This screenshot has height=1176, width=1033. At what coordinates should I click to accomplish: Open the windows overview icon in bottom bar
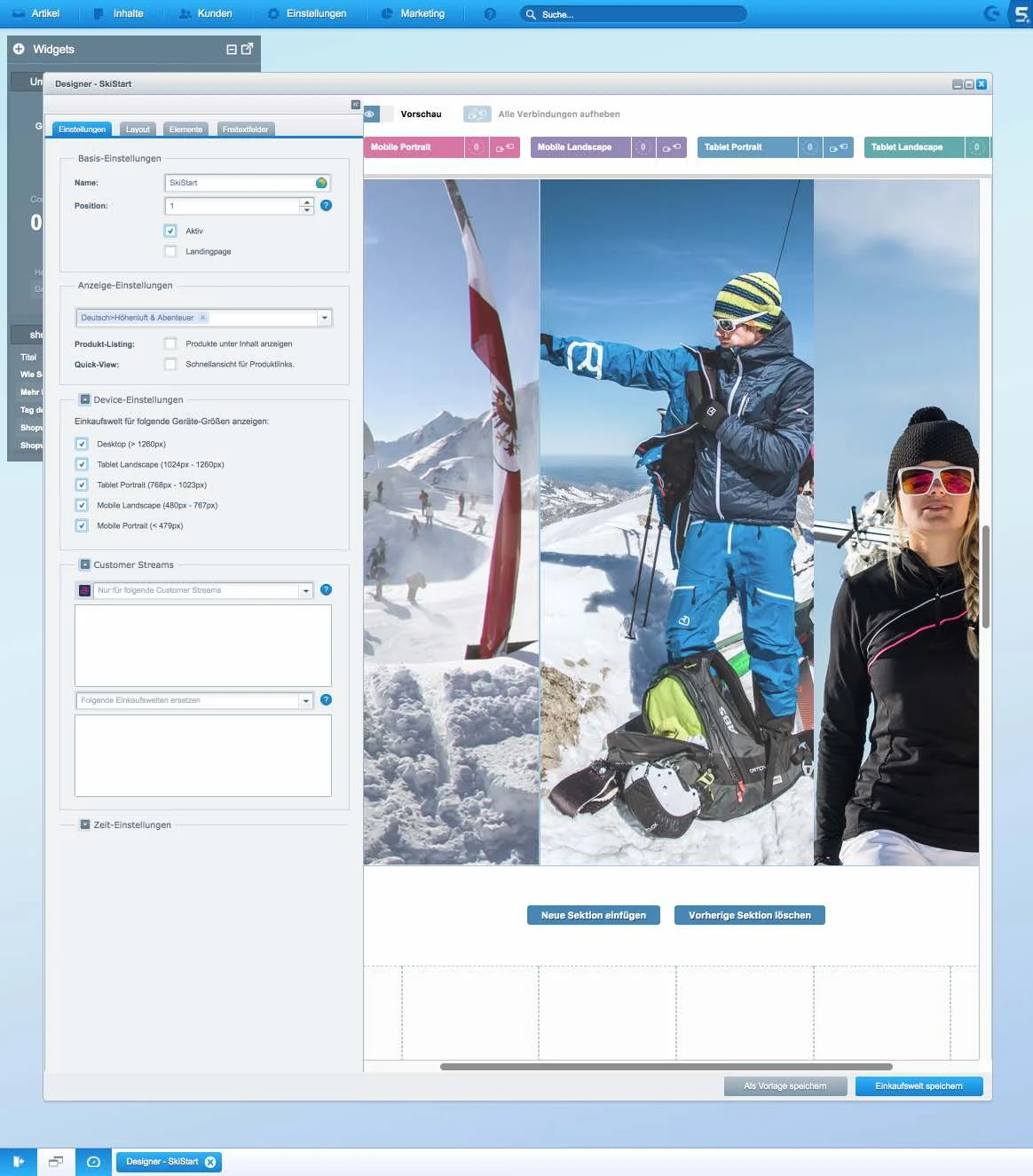click(56, 1162)
